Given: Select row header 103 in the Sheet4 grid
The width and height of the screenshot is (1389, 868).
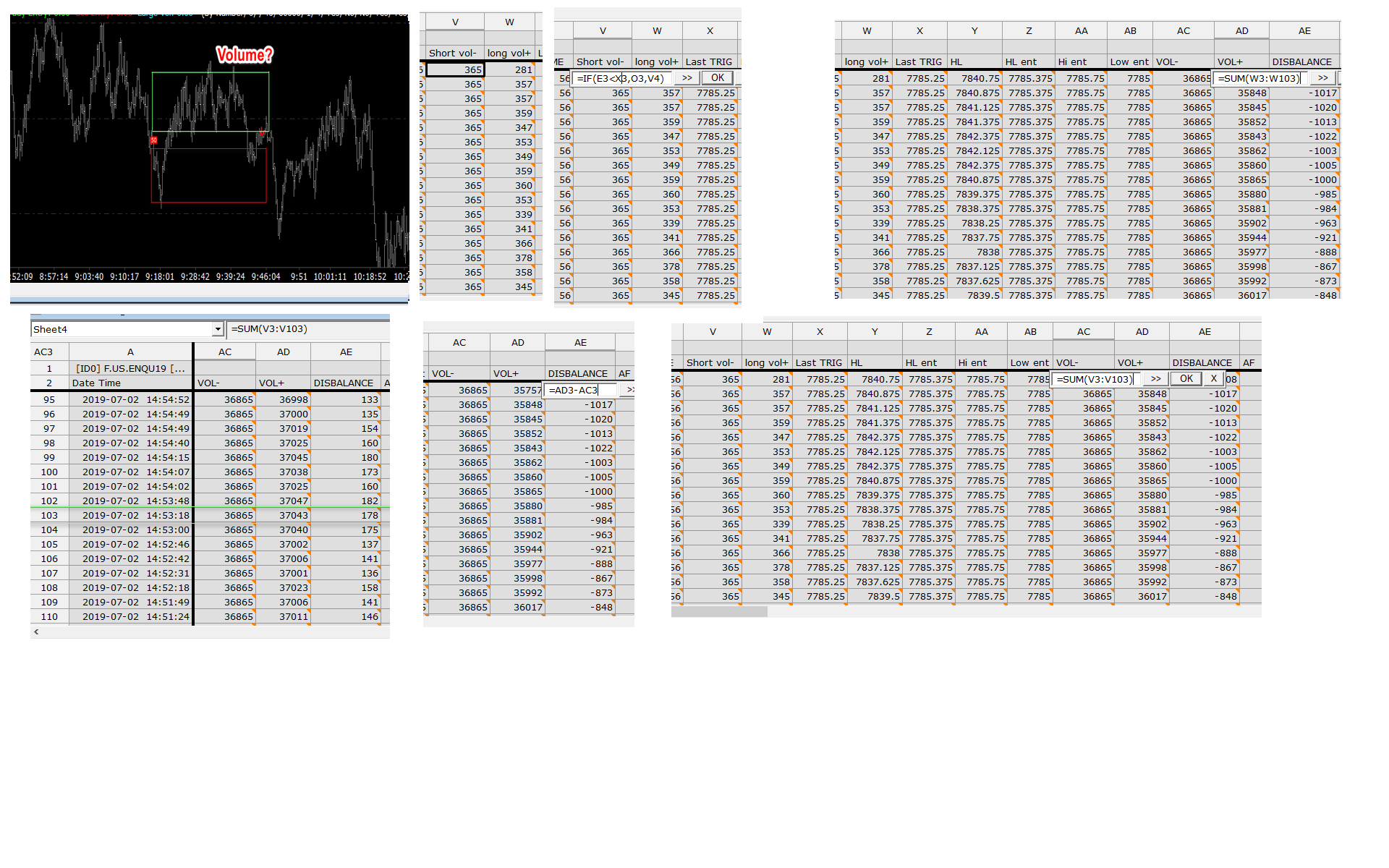Looking at the screenshot, I should [49, 516].
